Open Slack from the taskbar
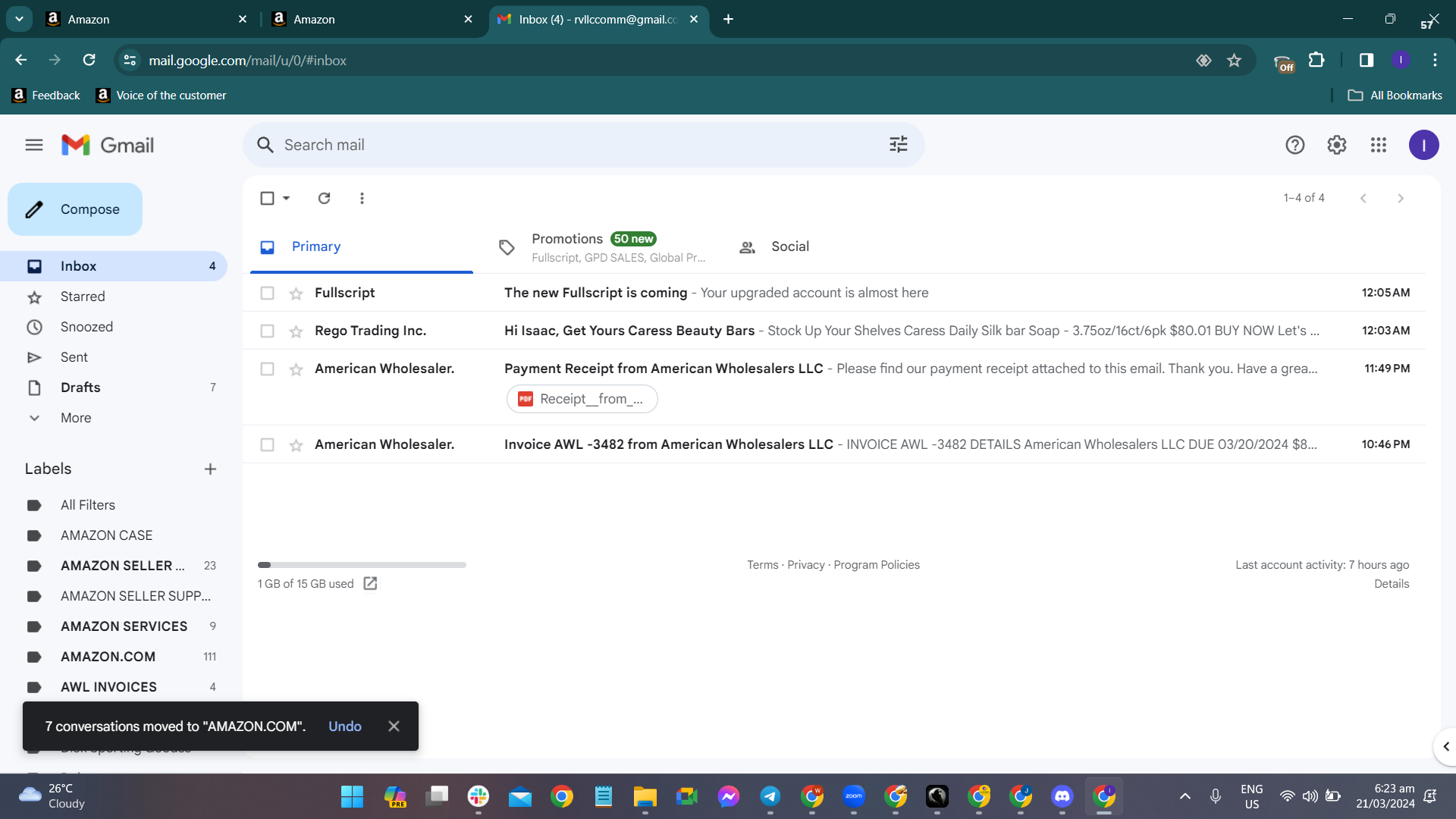The height and width of the screenshot is (819, 1456). 478,796
